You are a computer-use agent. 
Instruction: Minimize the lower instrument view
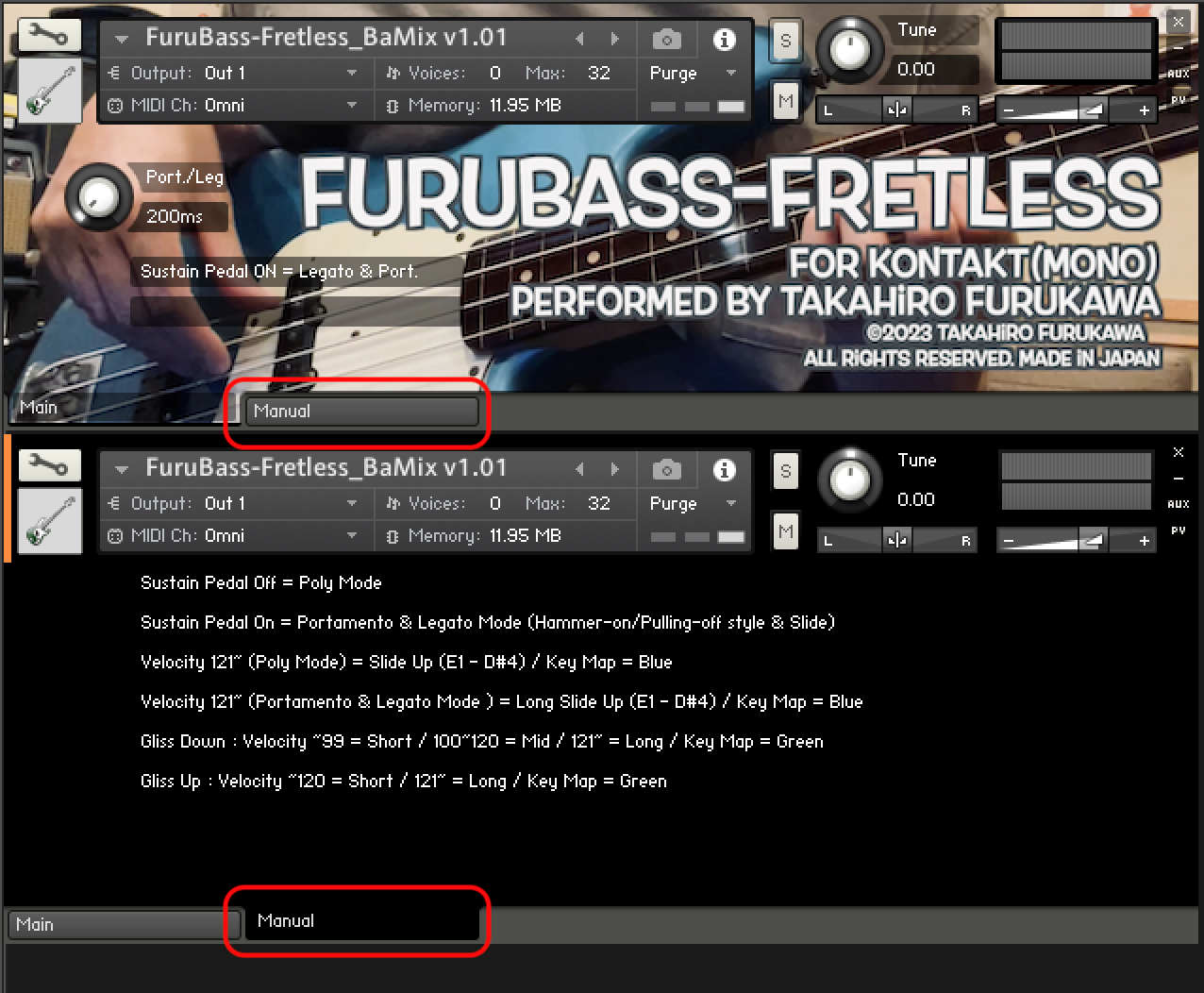point(1179,479)
